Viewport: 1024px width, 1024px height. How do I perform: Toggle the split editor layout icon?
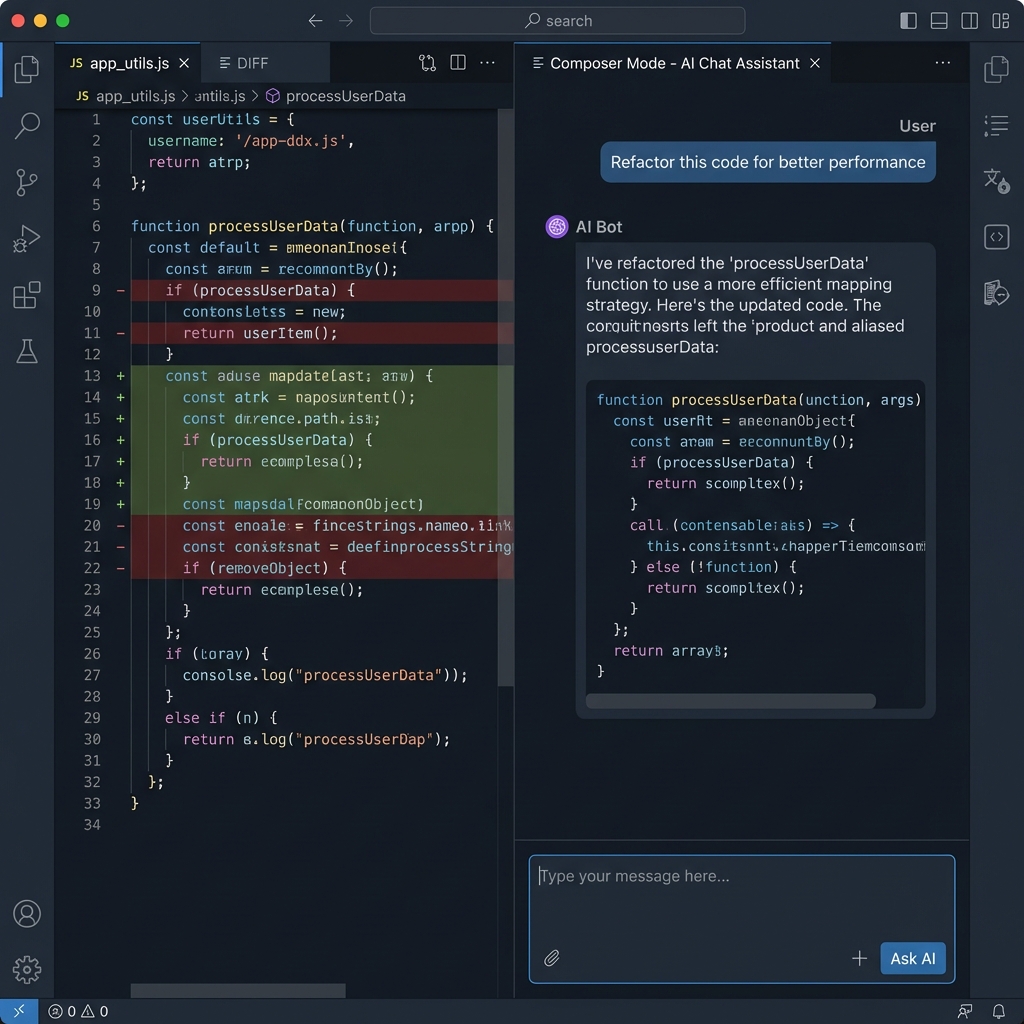tap(458, 62)
